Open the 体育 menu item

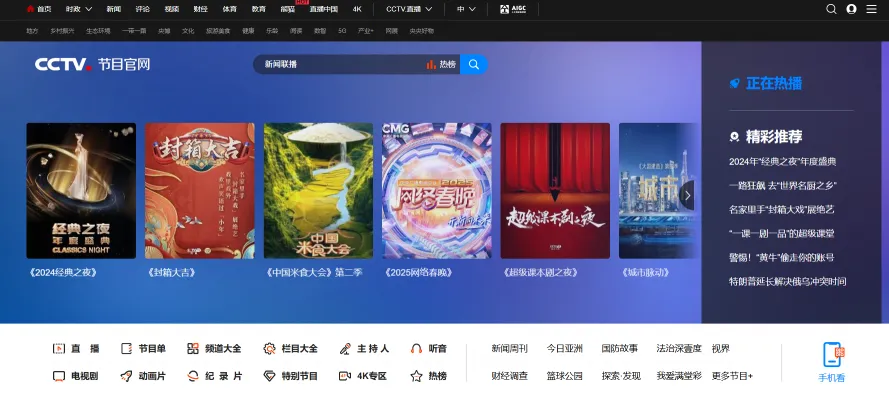coord(230,9)
